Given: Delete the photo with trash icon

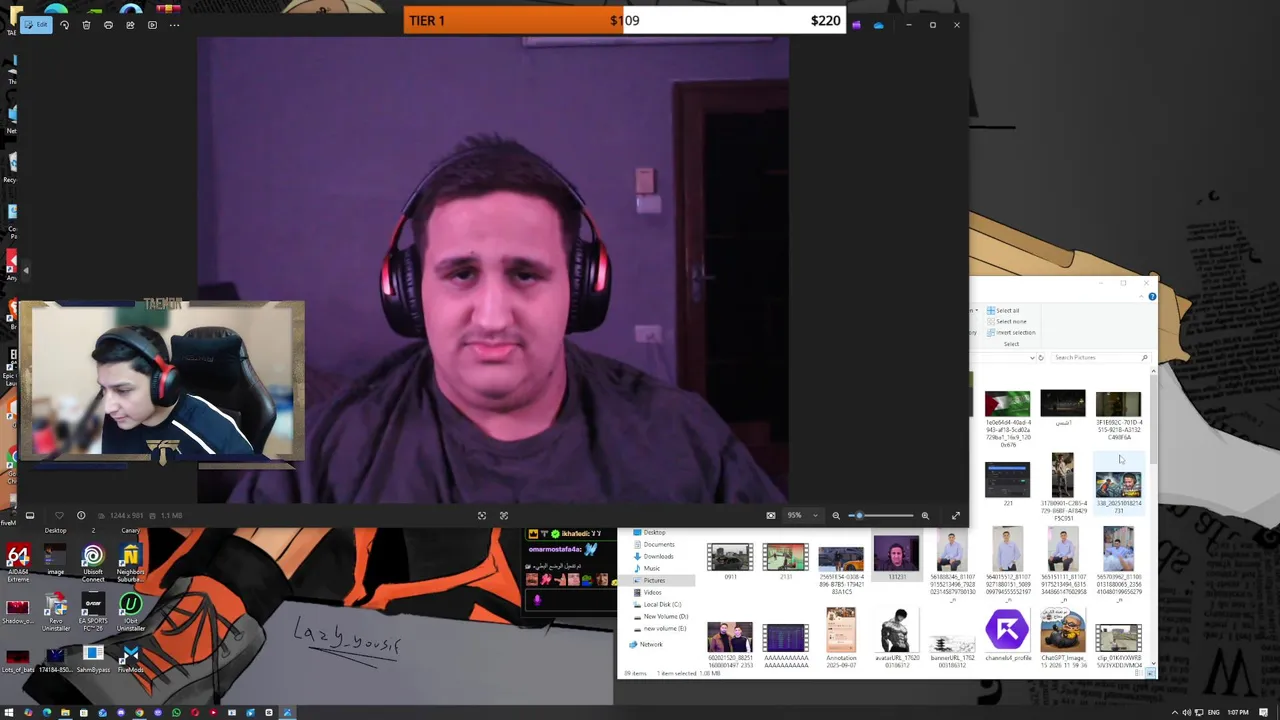Looking at the screenshot, I should tap(86, 25).
